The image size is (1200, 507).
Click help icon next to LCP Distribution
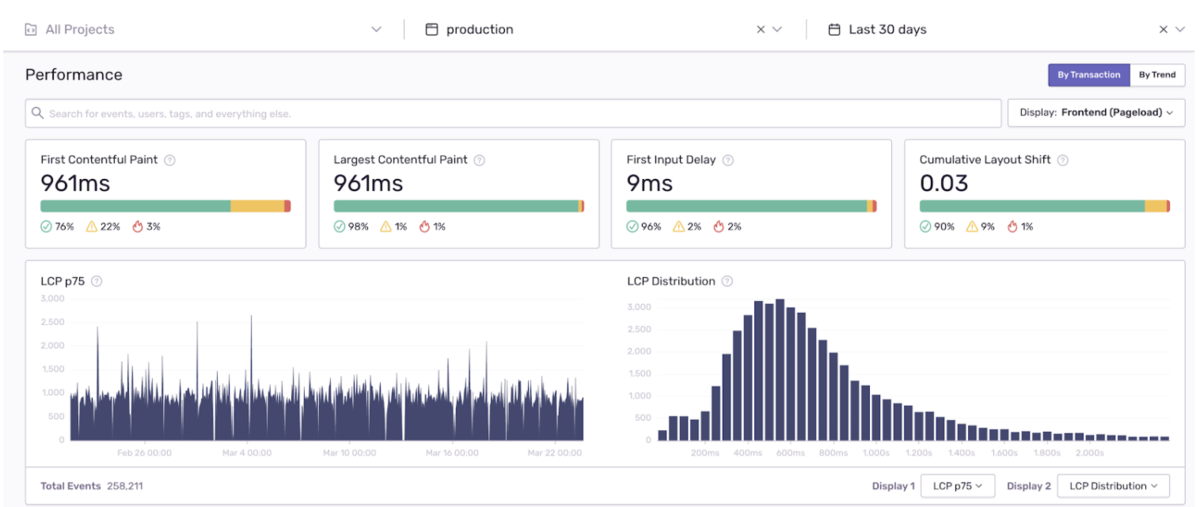click(x=727, y=281)
